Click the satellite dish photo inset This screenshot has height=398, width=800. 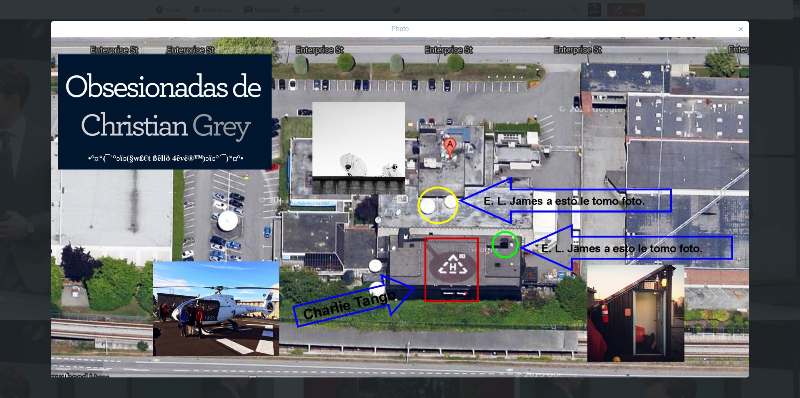point(358,148)
